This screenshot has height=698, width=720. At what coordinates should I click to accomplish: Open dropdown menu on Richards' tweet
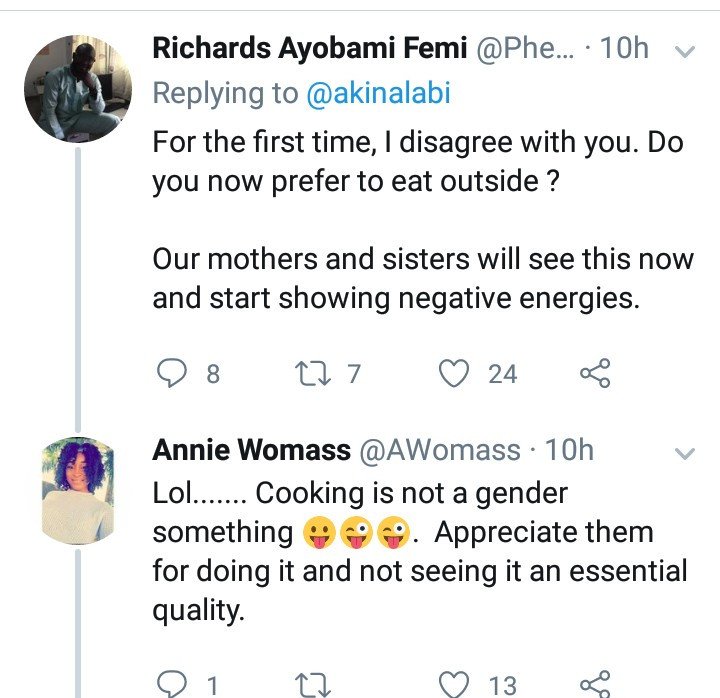coord(685,51)
